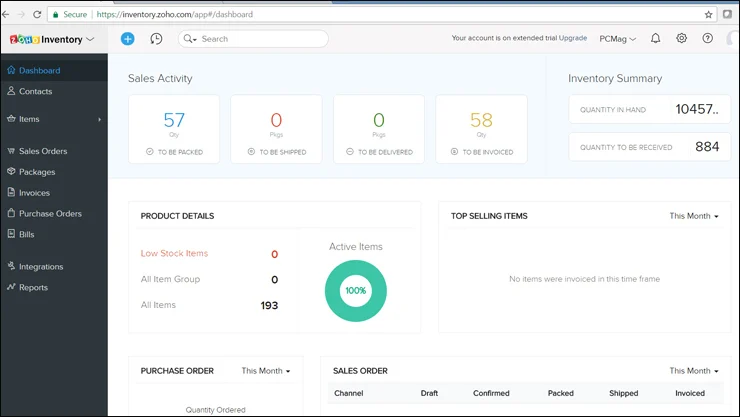Image resolution: width=740 pixels, height=417 pixels.
Task: Expand the Items submenu arrow
Action: coord(100,119)
